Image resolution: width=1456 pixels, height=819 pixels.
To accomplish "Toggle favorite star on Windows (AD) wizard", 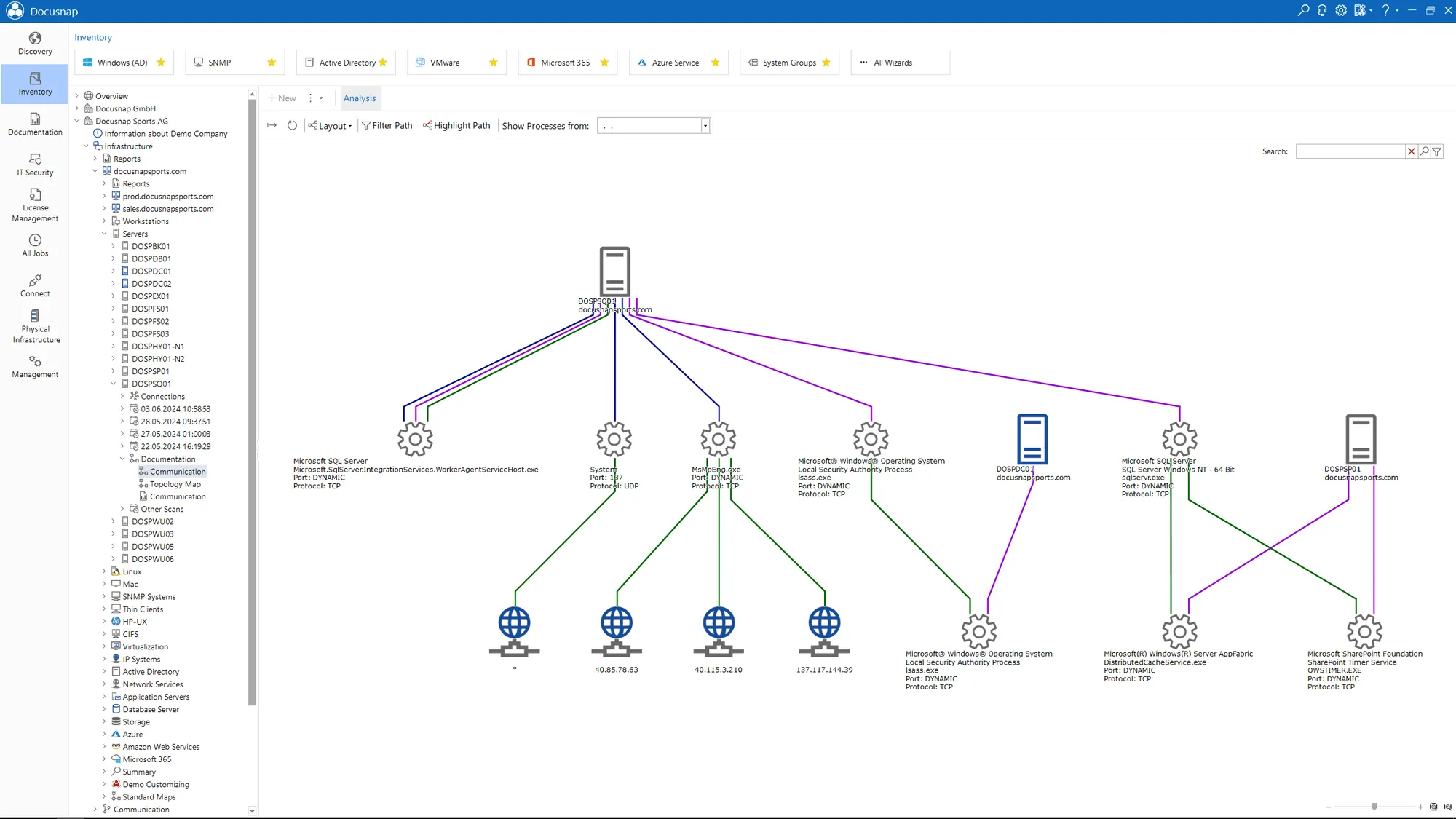I will [161, 63].
